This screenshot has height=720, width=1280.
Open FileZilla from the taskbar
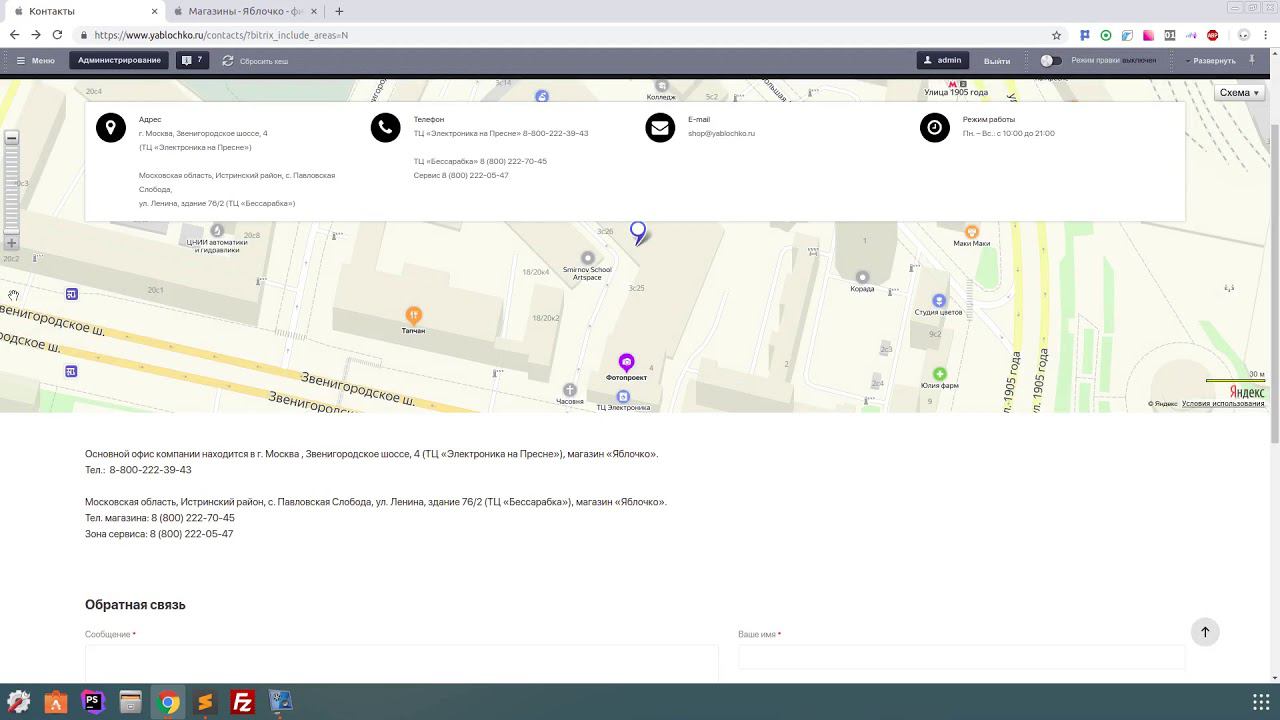242,702
